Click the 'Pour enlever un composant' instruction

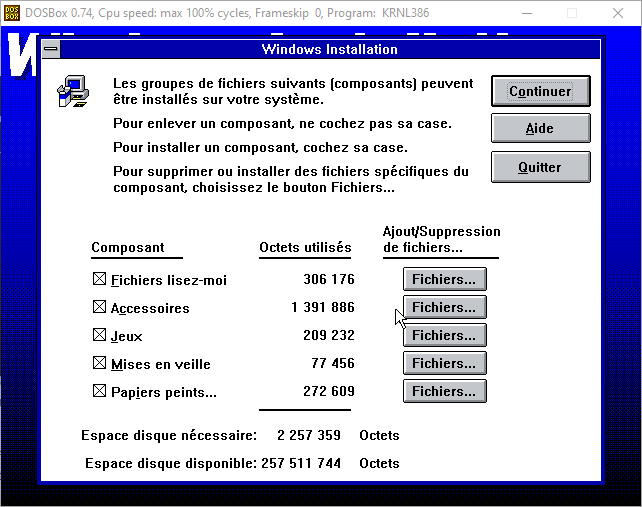tap(282, 124)
